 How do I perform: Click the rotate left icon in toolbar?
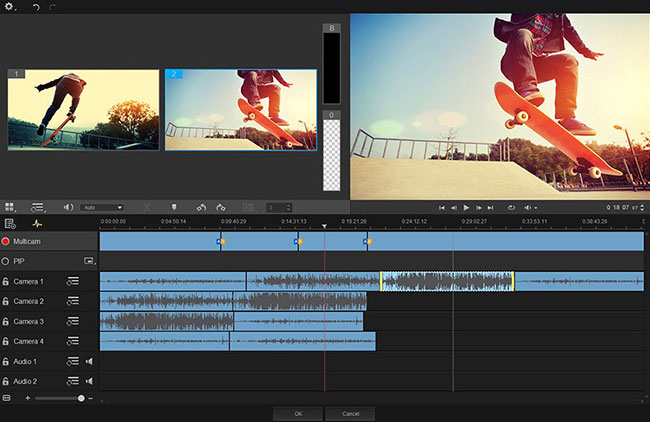[x=201, y=207]
